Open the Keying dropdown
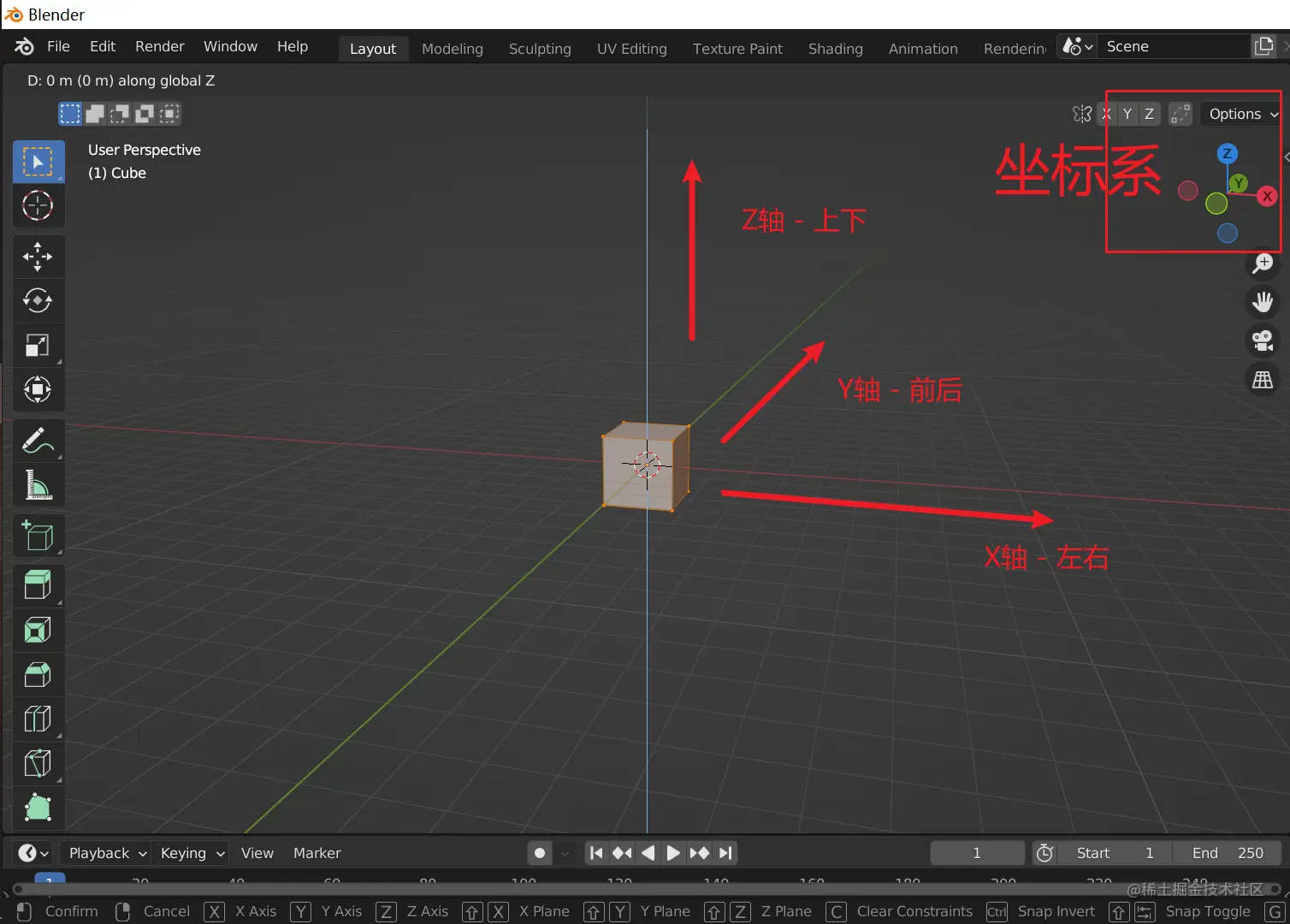Screen dimensions: 1290x924 [x=184, y=852]
